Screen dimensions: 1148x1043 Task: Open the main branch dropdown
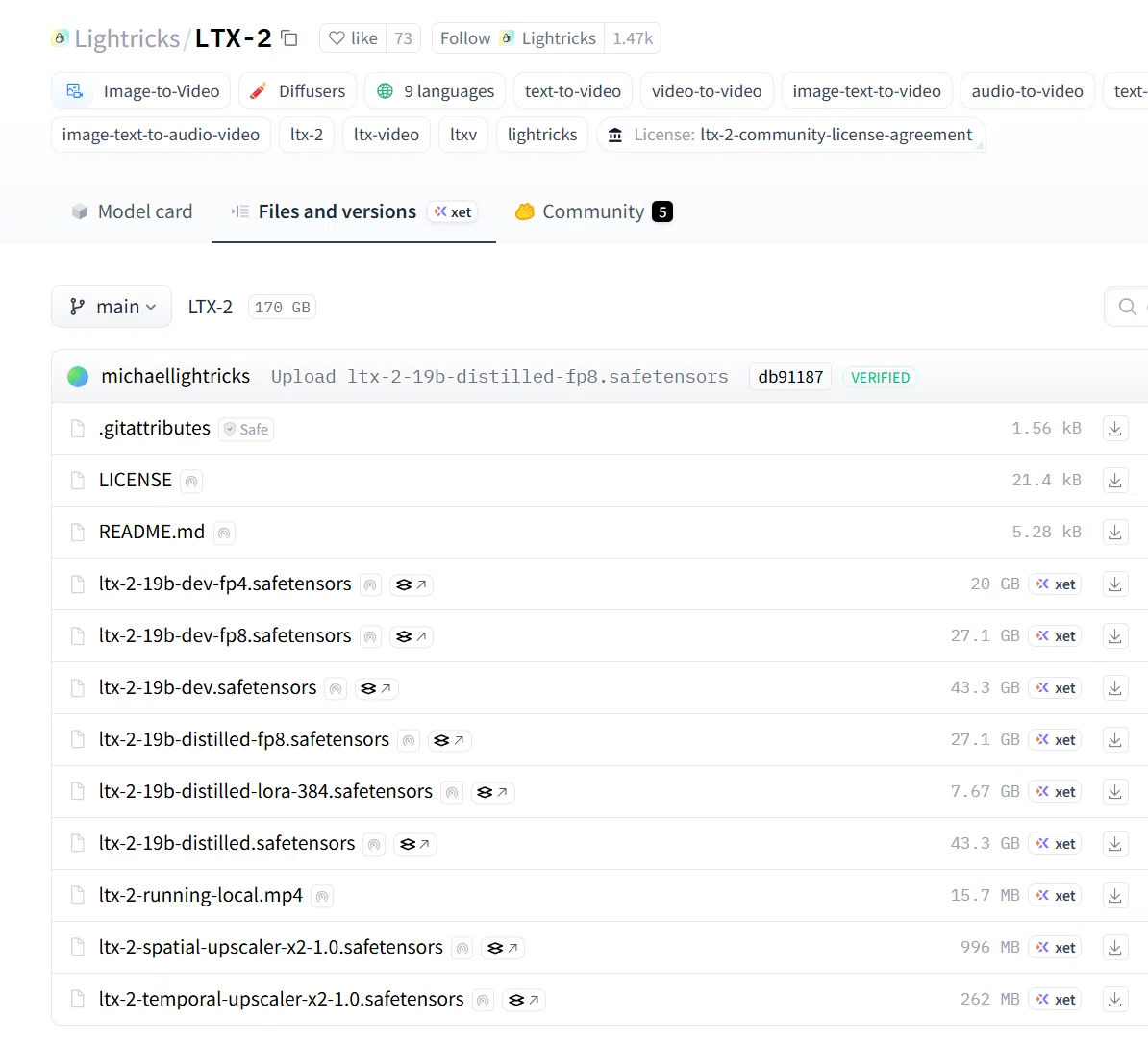point(112,307)
